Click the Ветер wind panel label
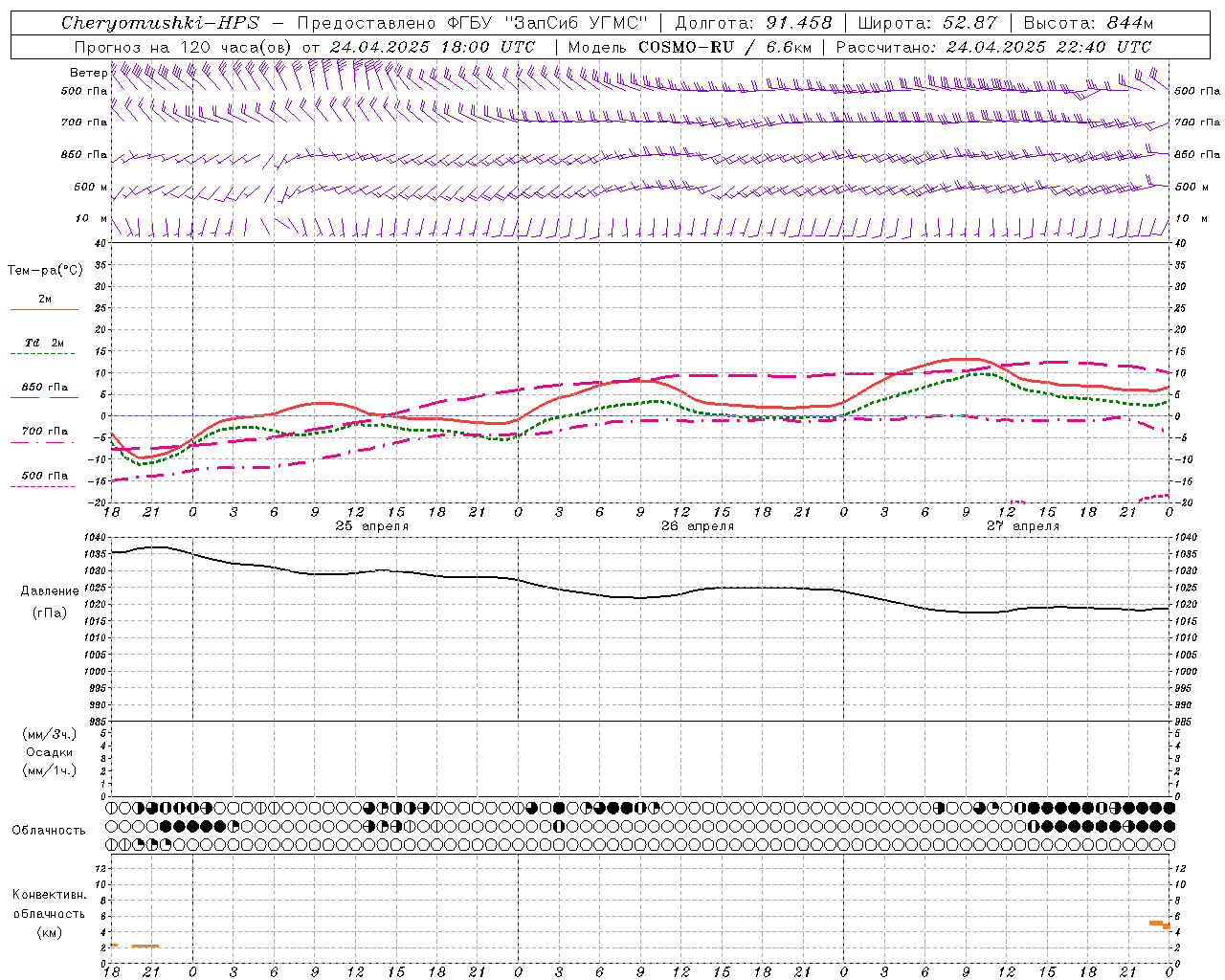 [x=88, y=73]
